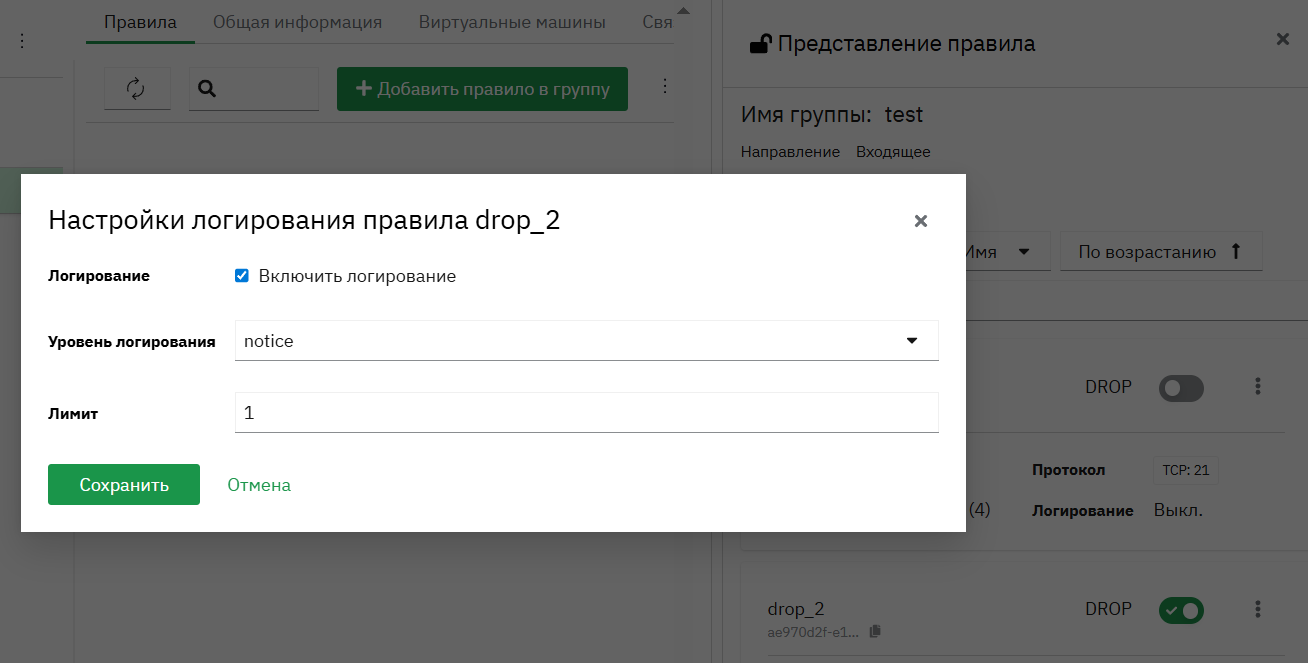Switch to the Общая информация tab
Screen dimensions: 1308x663
tap(297, 22)
